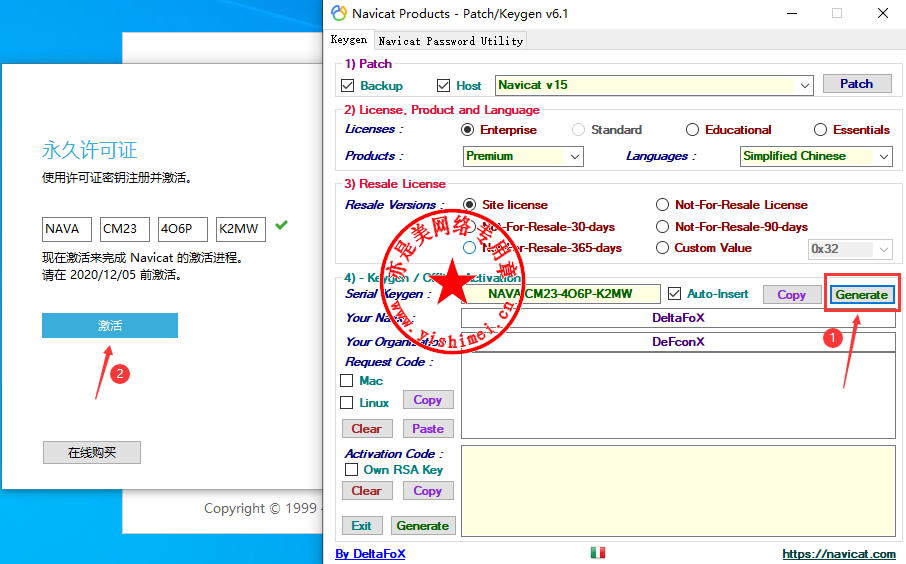The width and height of the screenshot is (906, 564).
Task: Click the Patch button
Action: point(857,84)
